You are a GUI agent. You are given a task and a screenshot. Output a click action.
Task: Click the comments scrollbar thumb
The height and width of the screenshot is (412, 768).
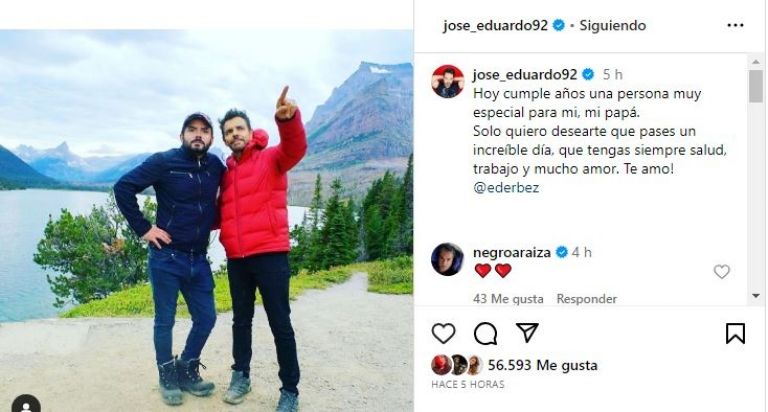(x=756, y=86)
